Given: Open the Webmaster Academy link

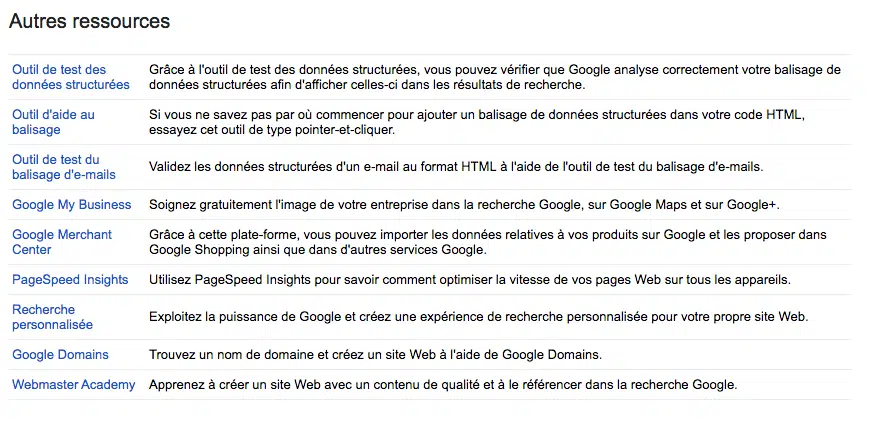Looking at the screenshot, I should click(73, 384).
